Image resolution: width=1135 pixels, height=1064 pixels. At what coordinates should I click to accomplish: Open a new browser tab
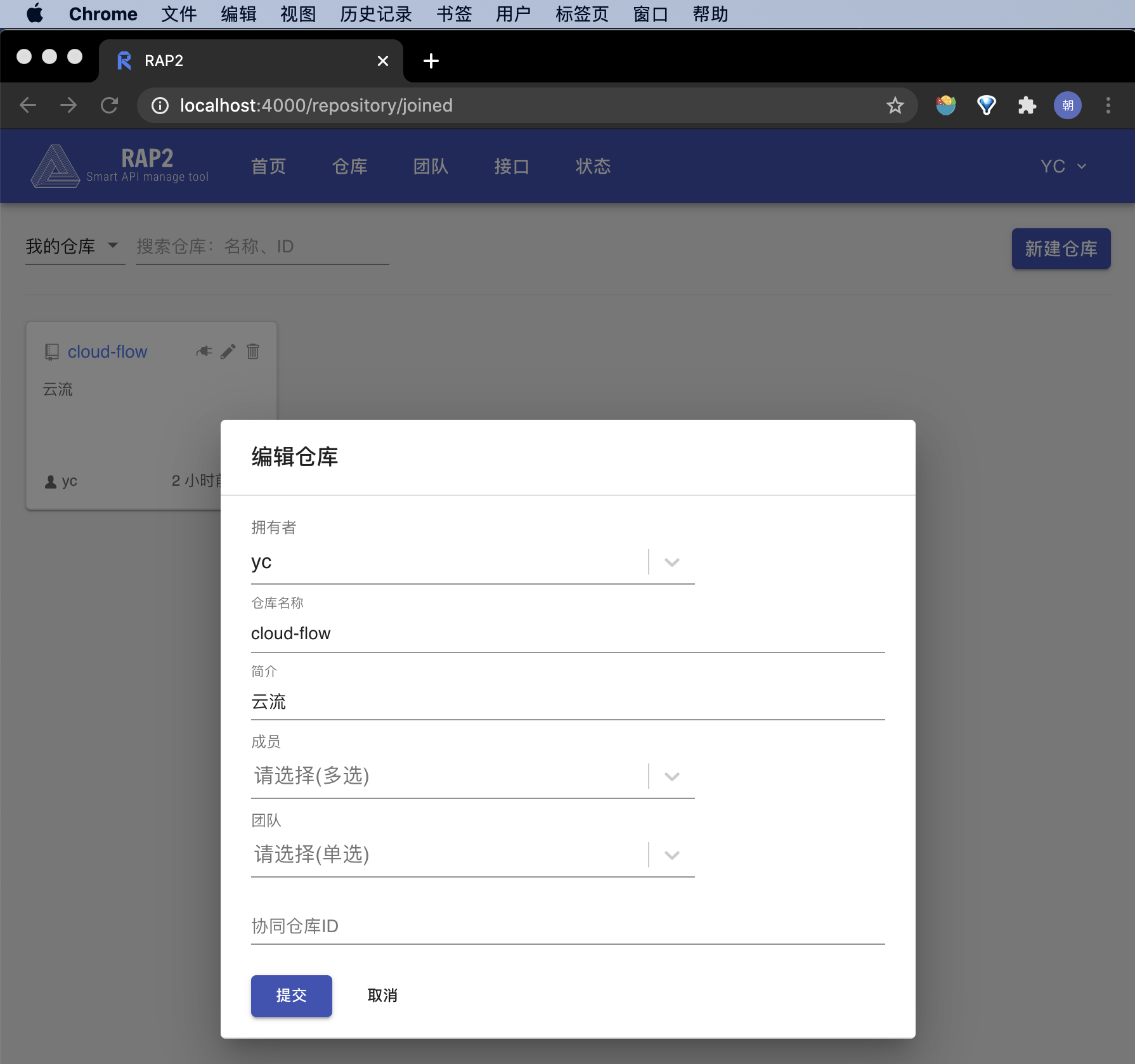click(x=431, y=61)
